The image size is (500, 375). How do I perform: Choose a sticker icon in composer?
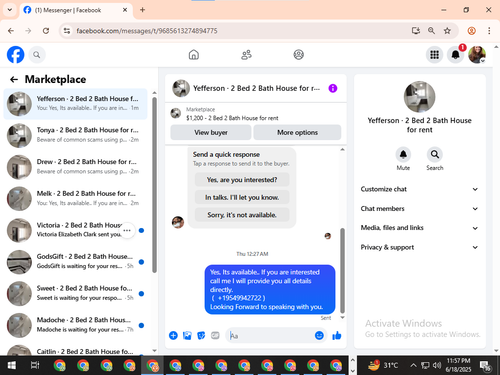click(x=201, y=335)
